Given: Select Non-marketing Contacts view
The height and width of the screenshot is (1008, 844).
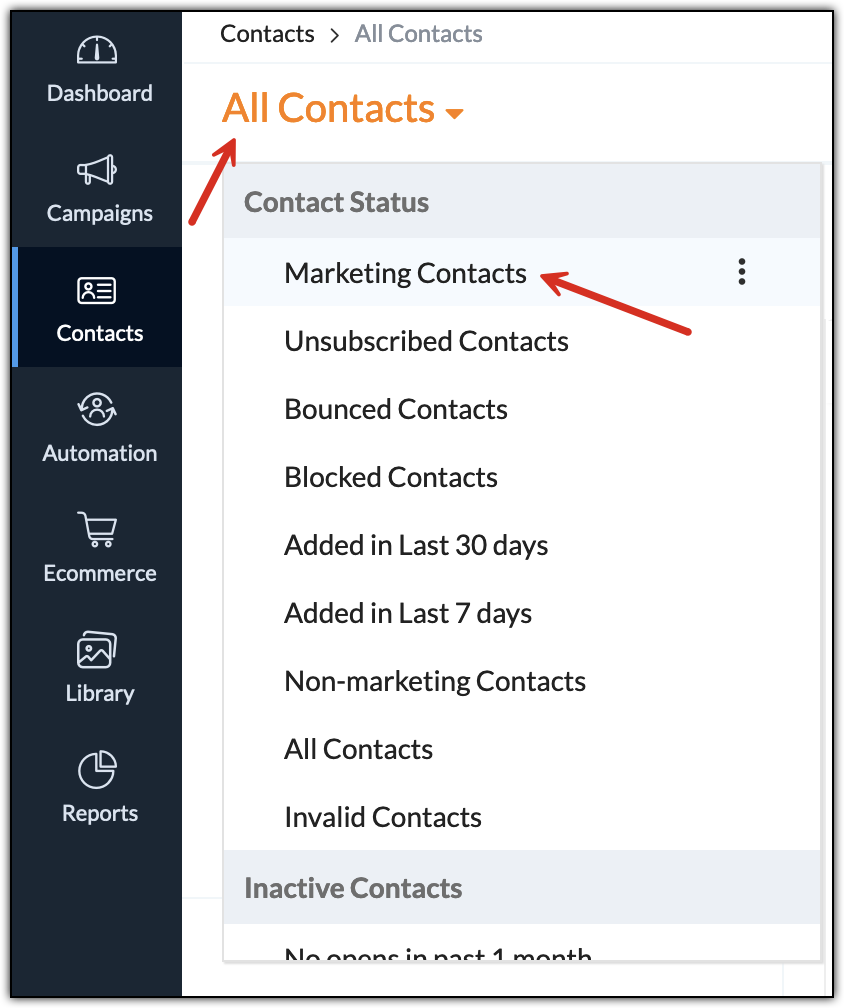Looking at the screenshot, I should coord(435,681).
